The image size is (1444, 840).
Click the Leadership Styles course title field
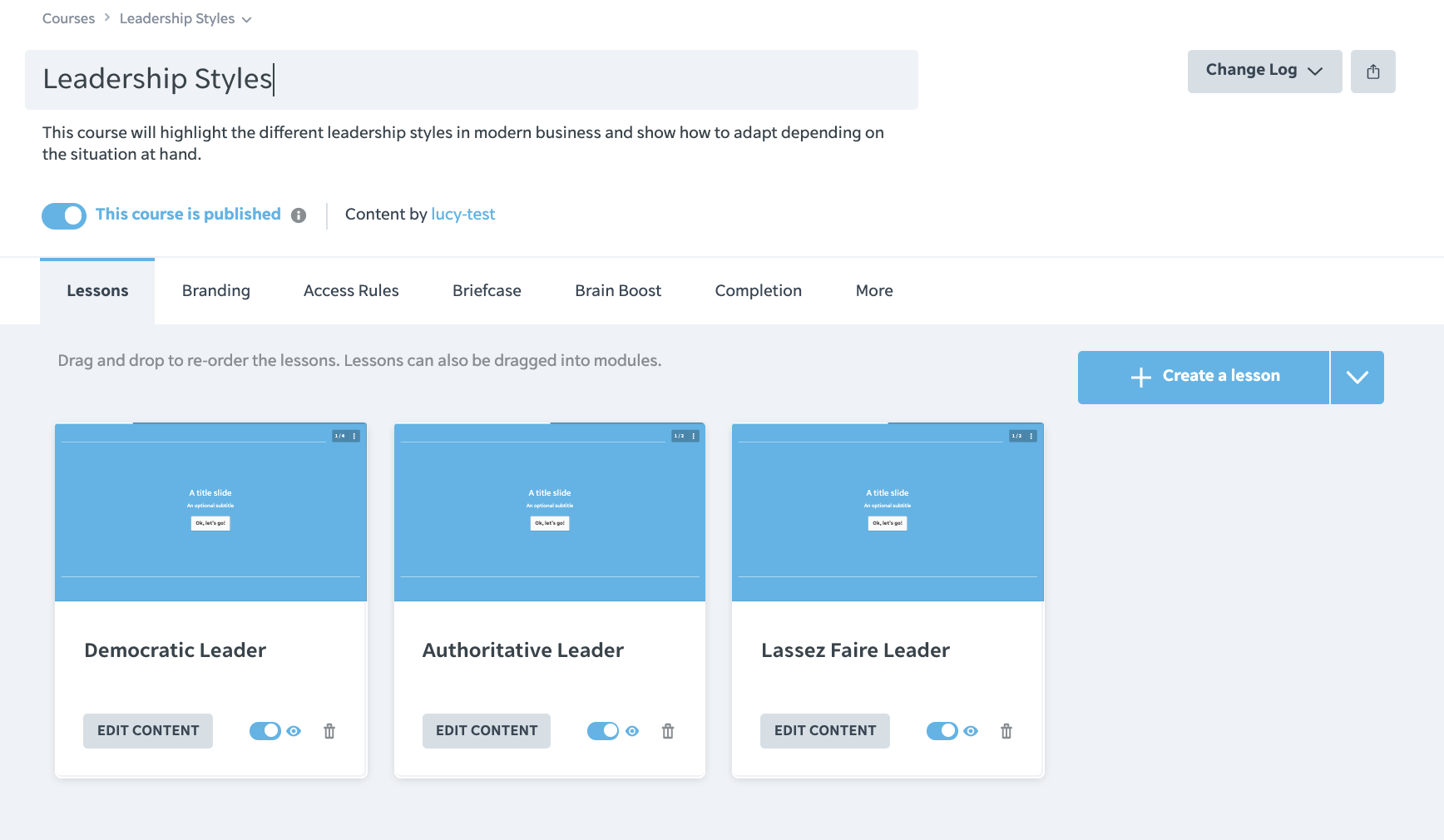pos(471,80)
